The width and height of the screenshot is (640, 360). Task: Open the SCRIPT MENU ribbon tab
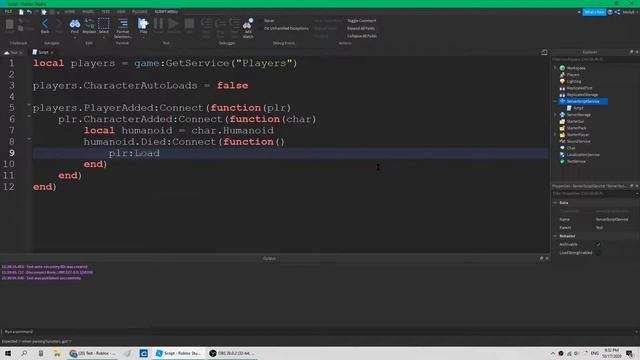point(166,12)
